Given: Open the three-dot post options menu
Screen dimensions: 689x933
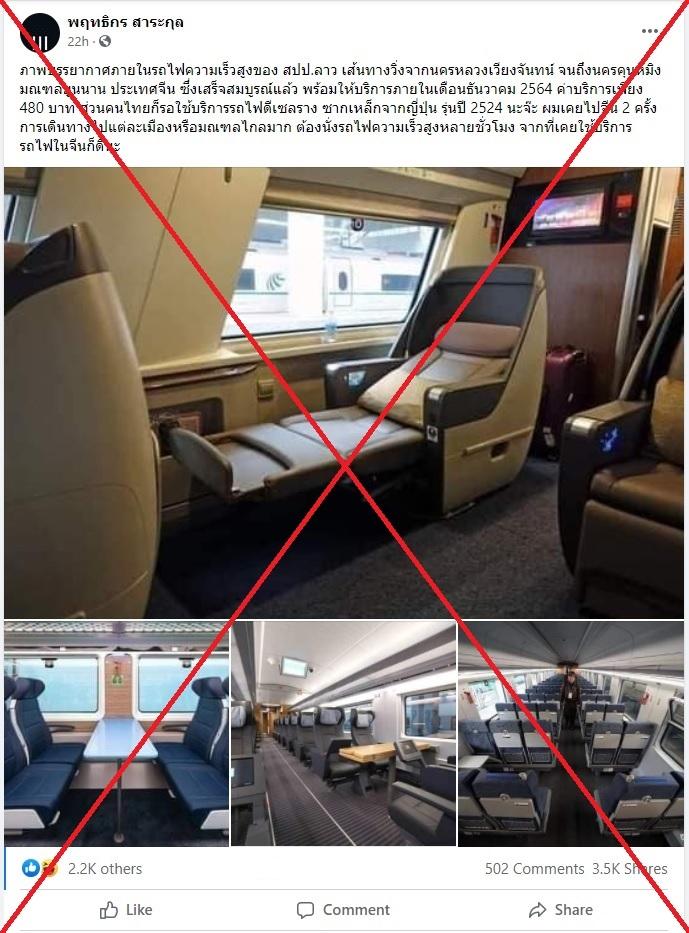Looking at the screenshot, I should (x=649, y=31).
